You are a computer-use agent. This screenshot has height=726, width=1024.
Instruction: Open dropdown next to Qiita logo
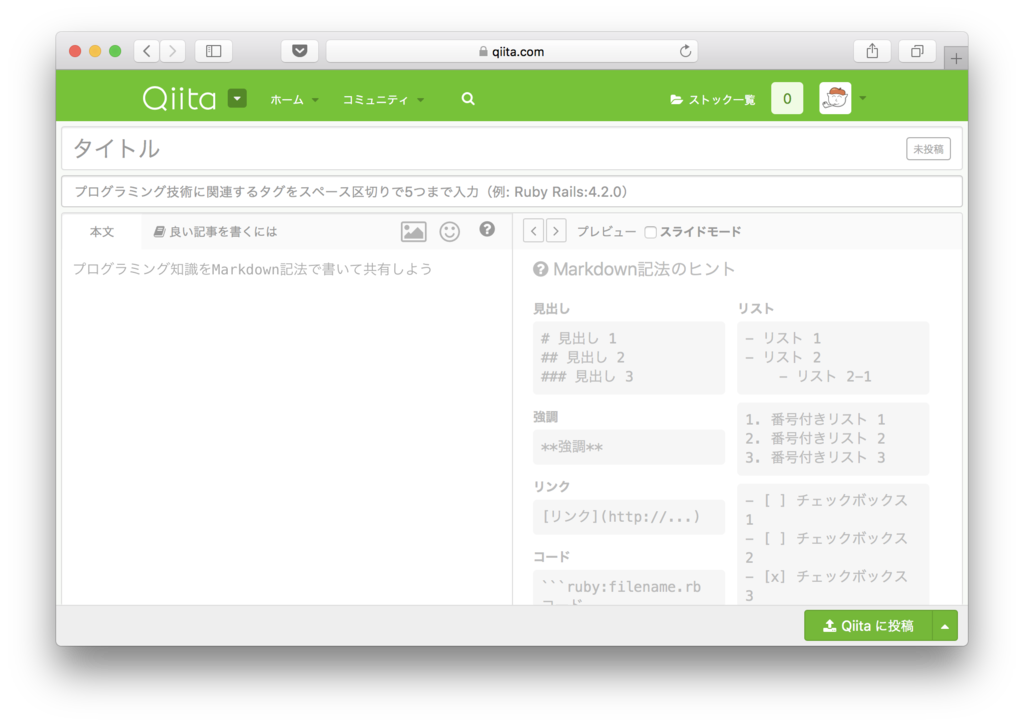tap(237, 99)
